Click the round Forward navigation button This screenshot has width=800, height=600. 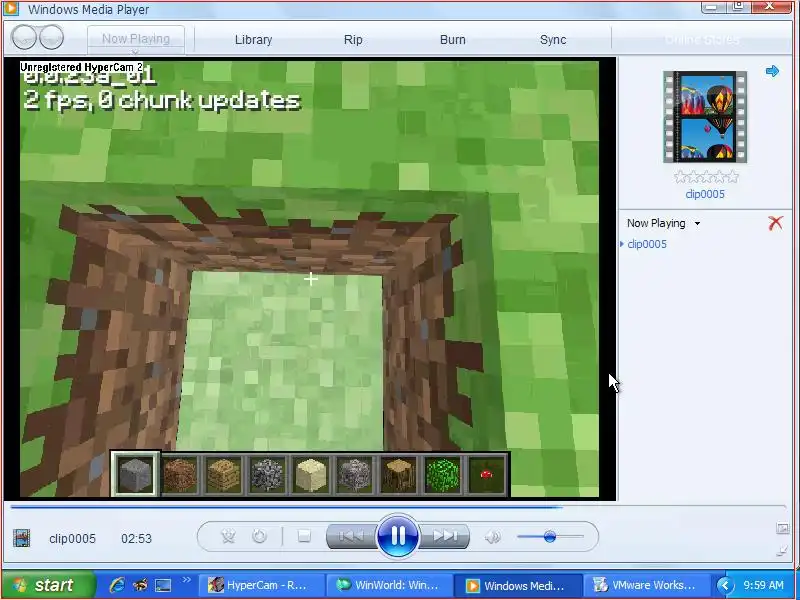coord(51,37)
